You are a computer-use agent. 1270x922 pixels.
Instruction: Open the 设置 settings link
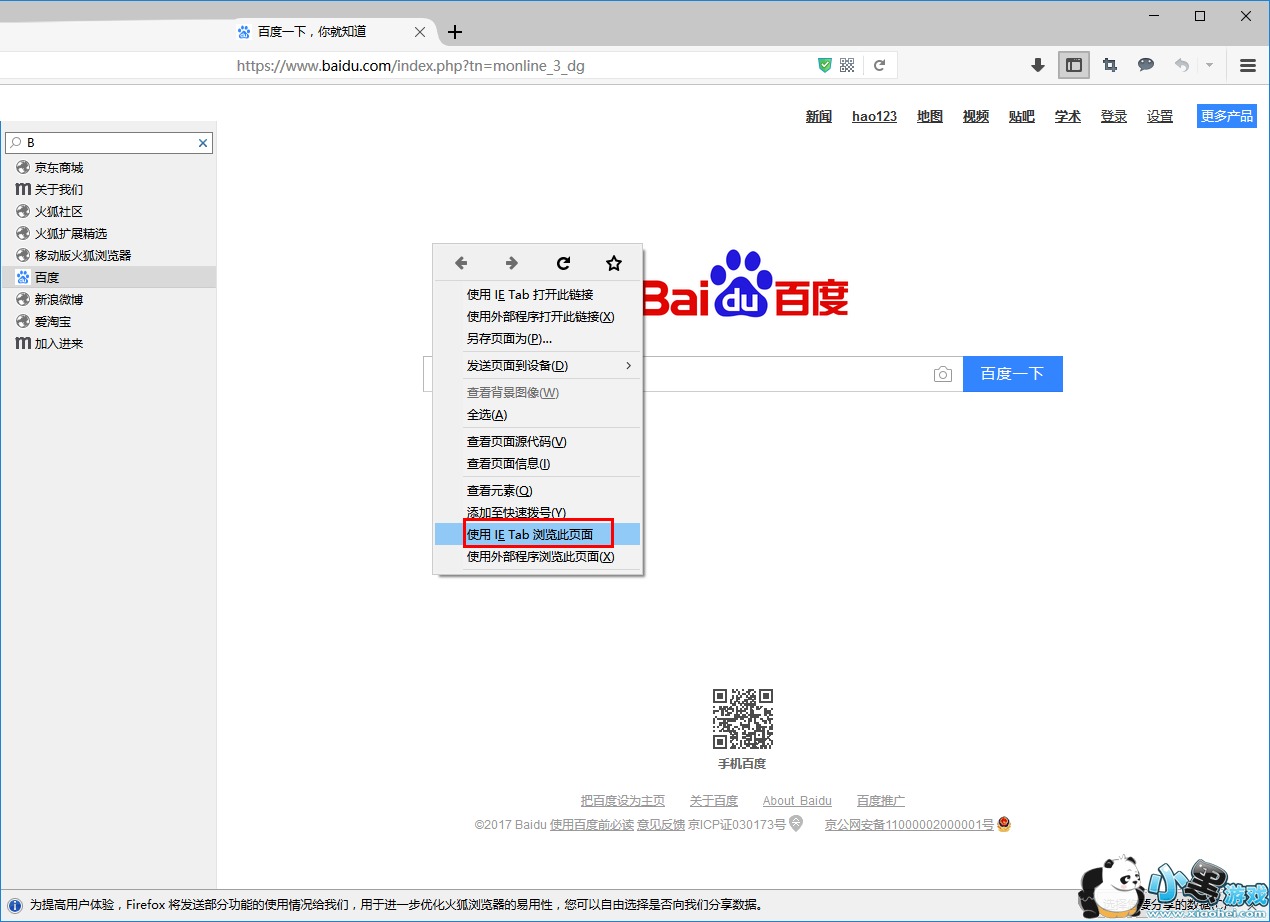click(1160, 116)
